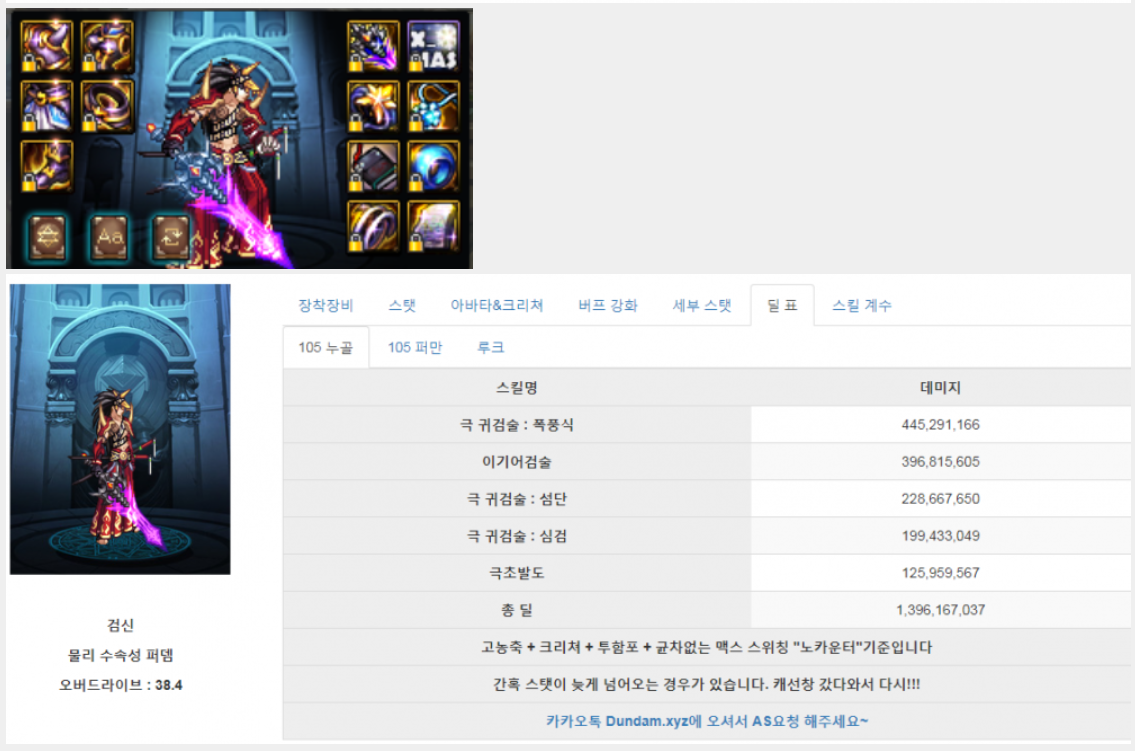Click the 데미지 column header
This screenshot has height=751, width=1135.
940,388
